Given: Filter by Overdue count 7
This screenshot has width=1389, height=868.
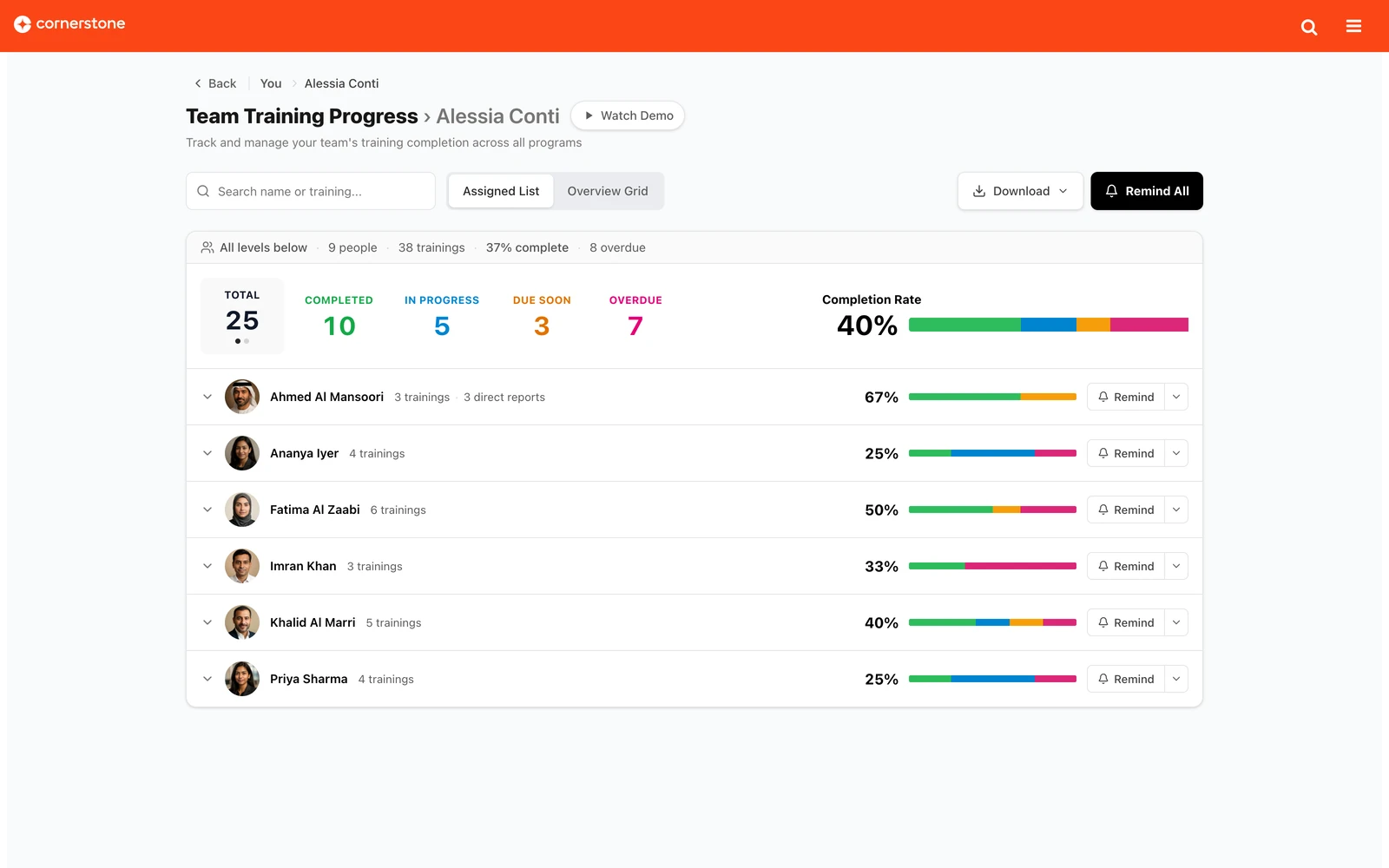Looking at the screenshot, I should (635, 317).
